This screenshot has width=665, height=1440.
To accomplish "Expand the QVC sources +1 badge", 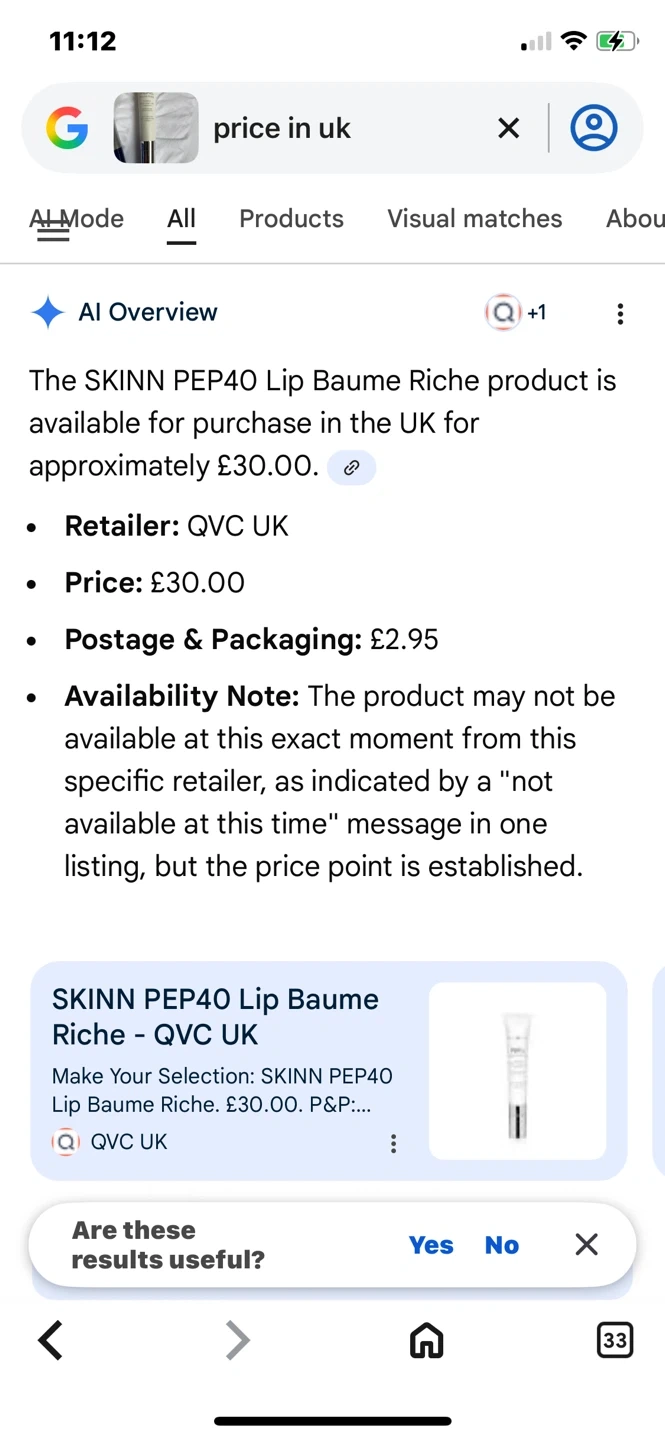I will (x=516, y=313).
